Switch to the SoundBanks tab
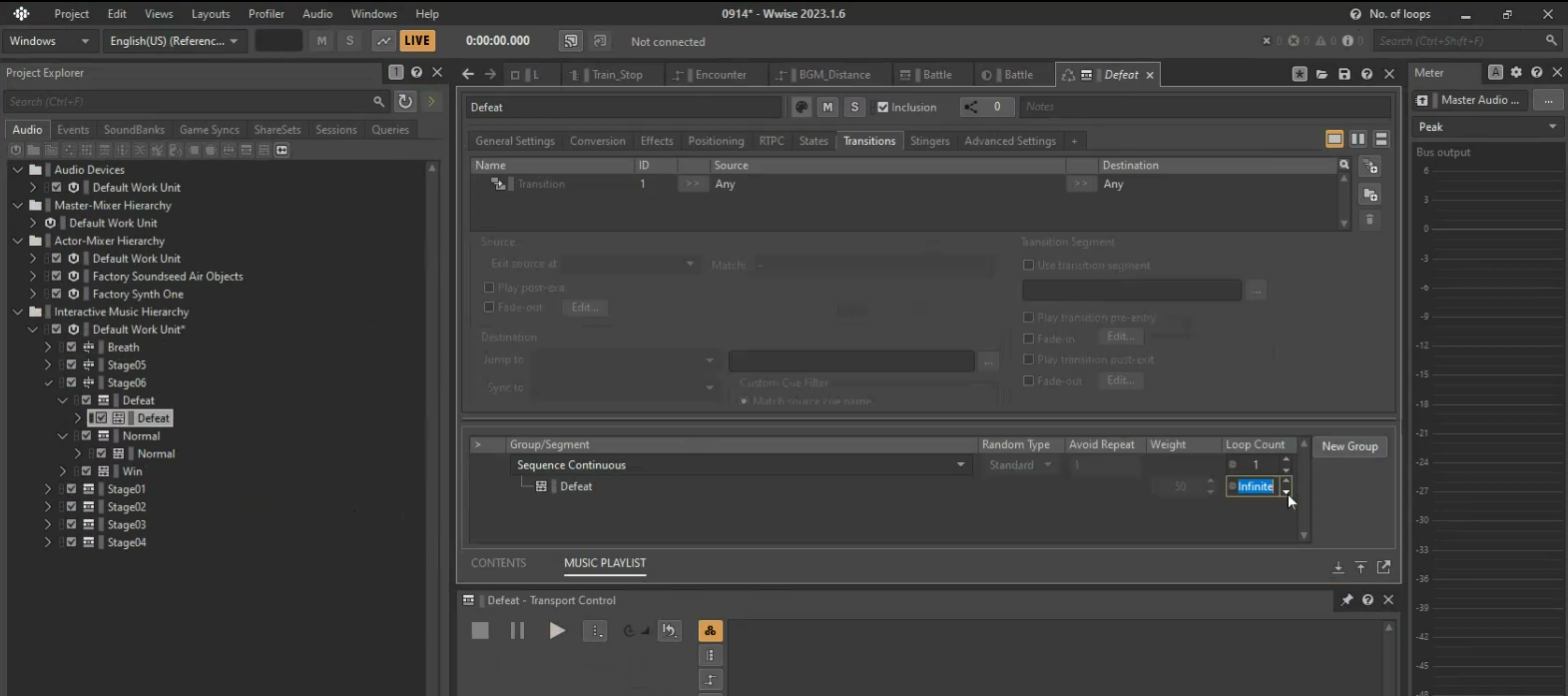The height and width of the screenshot is (696, 1568). point(134,130)
